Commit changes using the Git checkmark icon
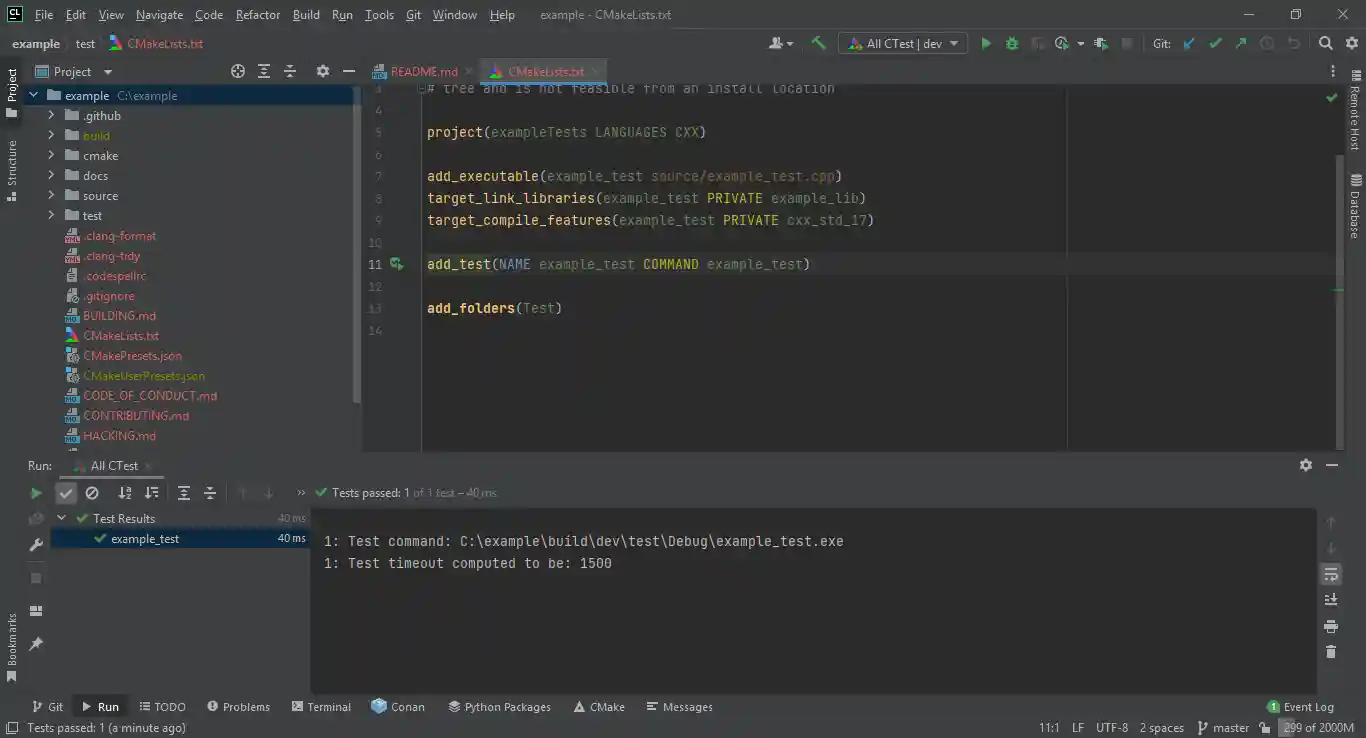1366x738 pixels. pyautogui.click(x=1214, y=43)
